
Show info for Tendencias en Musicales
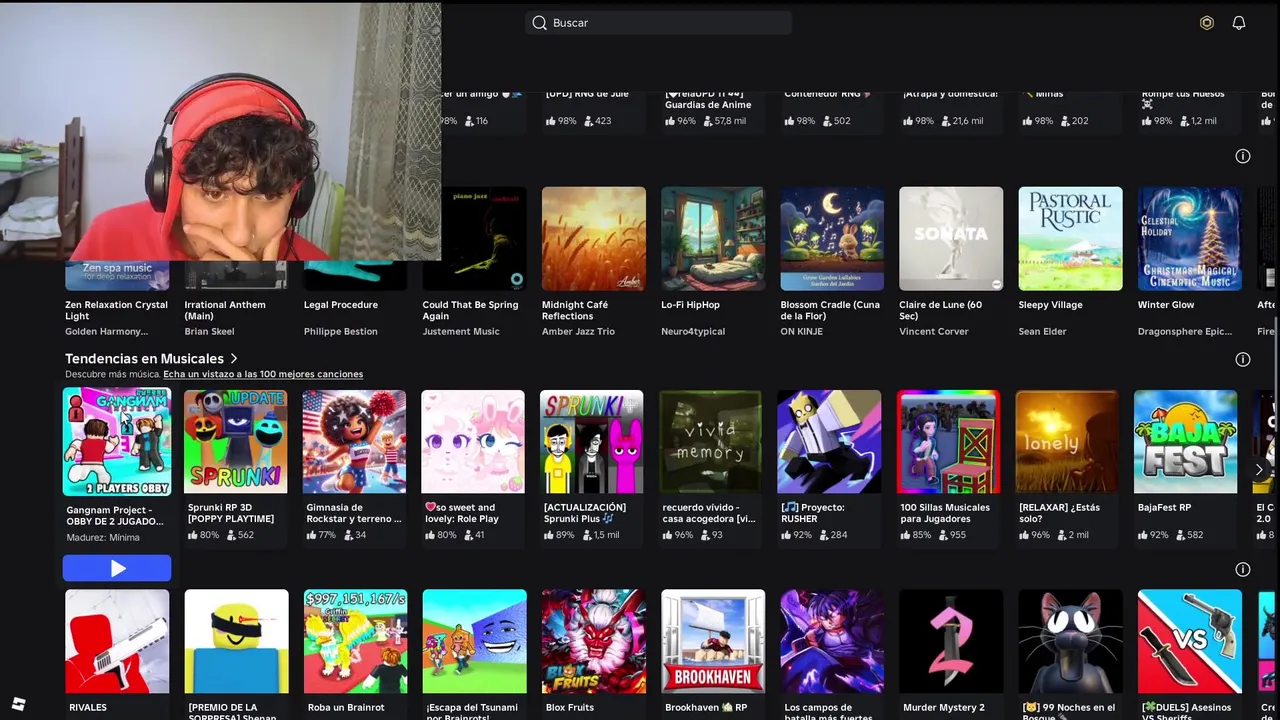[x=1243, y=359]
